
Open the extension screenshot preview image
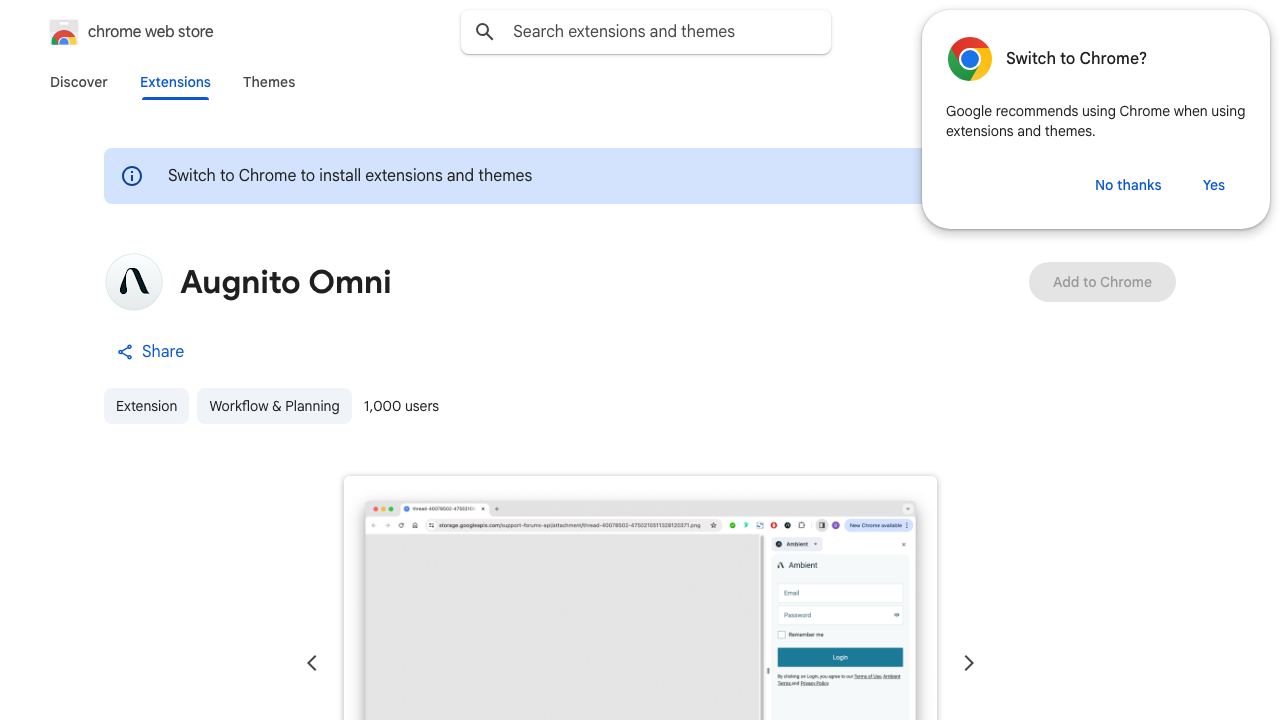pyautogui.click(x=640, y=598)
